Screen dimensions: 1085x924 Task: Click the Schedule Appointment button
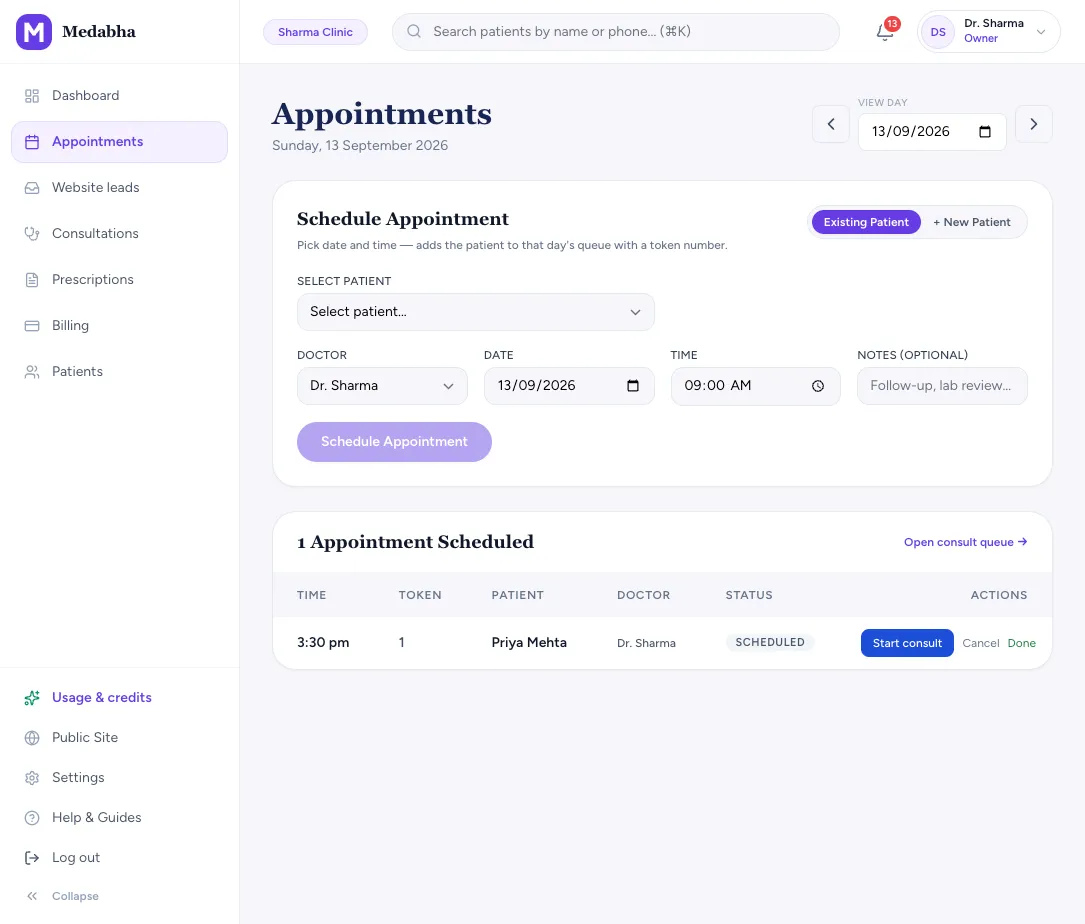394,442
